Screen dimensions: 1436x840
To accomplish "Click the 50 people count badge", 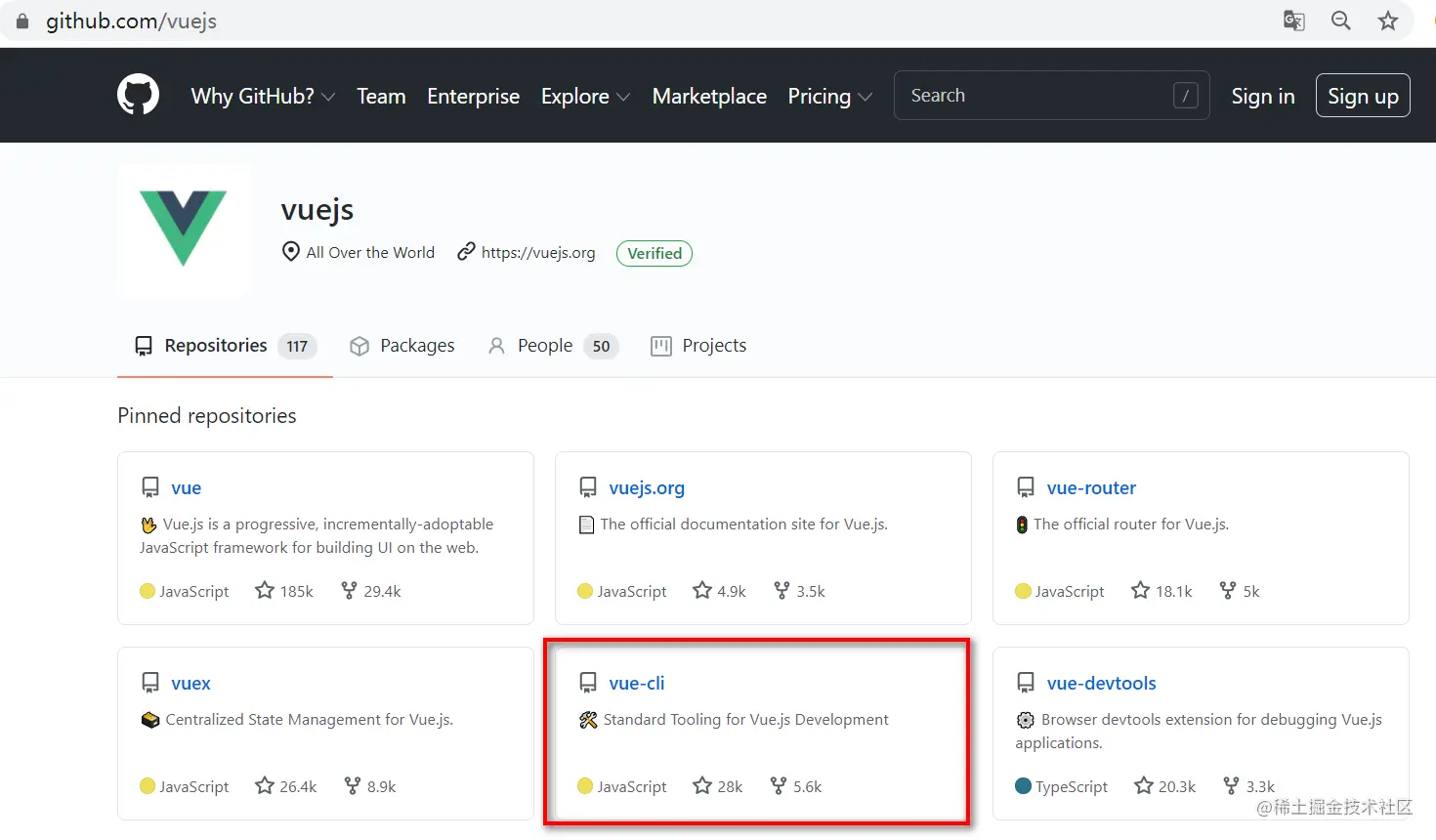I will coord(601,346).
